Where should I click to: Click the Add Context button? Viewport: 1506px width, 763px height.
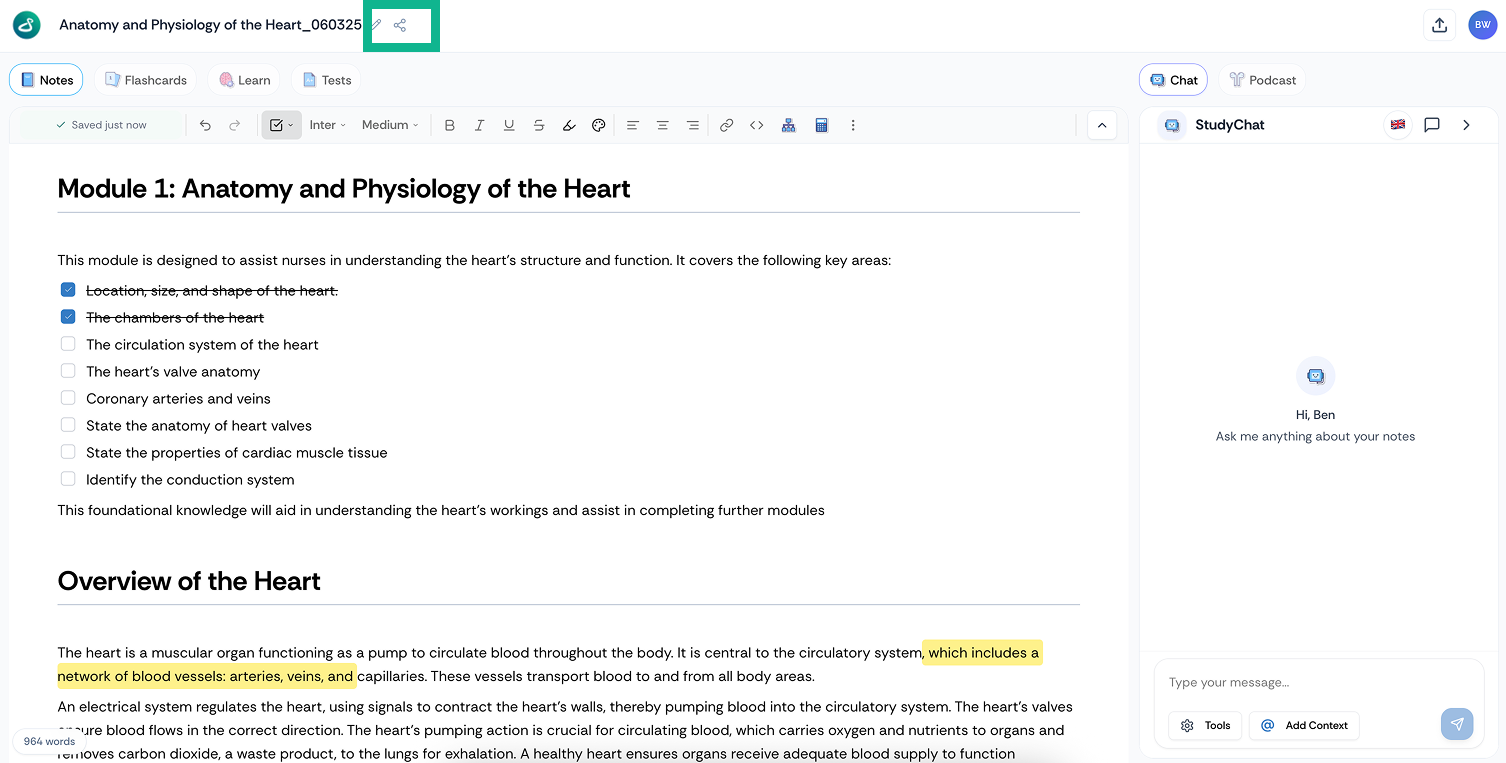pyautogui.click(x=1304, y=725)
